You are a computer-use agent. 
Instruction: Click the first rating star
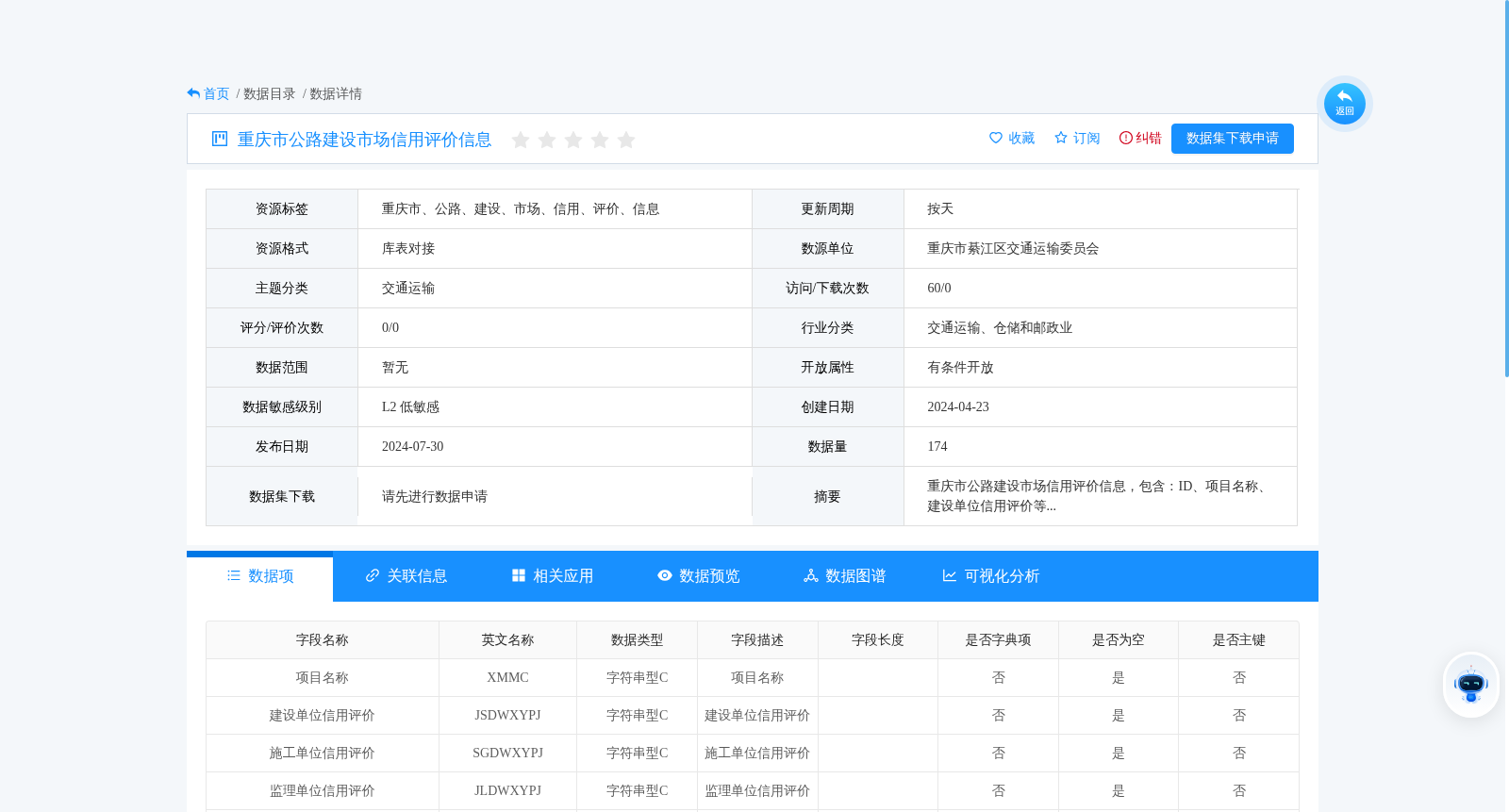(521, 140)
